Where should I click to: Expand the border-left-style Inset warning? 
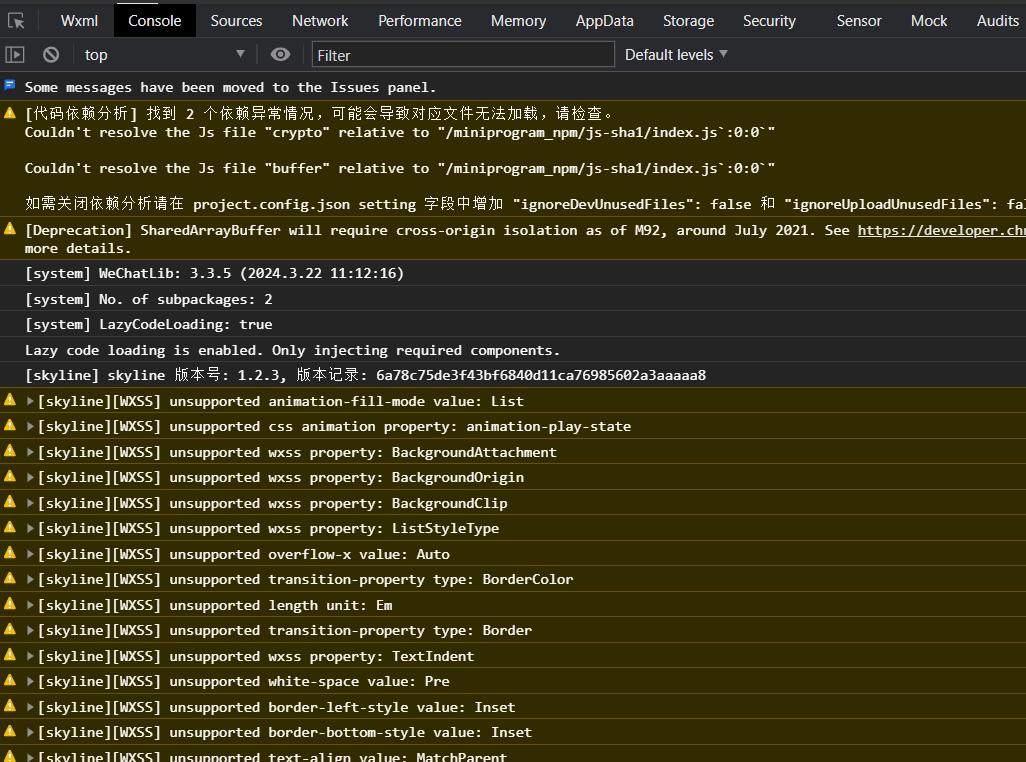point(29,707)
